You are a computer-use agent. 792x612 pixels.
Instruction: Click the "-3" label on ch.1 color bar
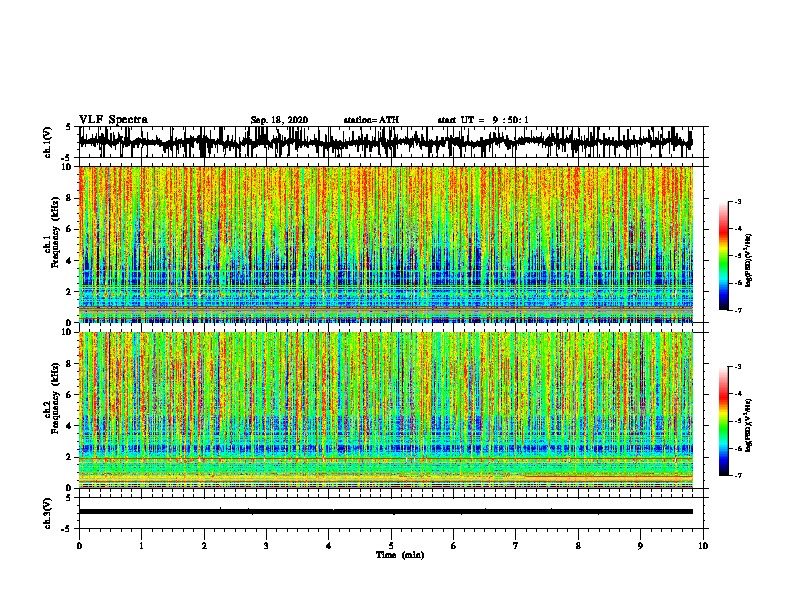click(x=738, y=202)
